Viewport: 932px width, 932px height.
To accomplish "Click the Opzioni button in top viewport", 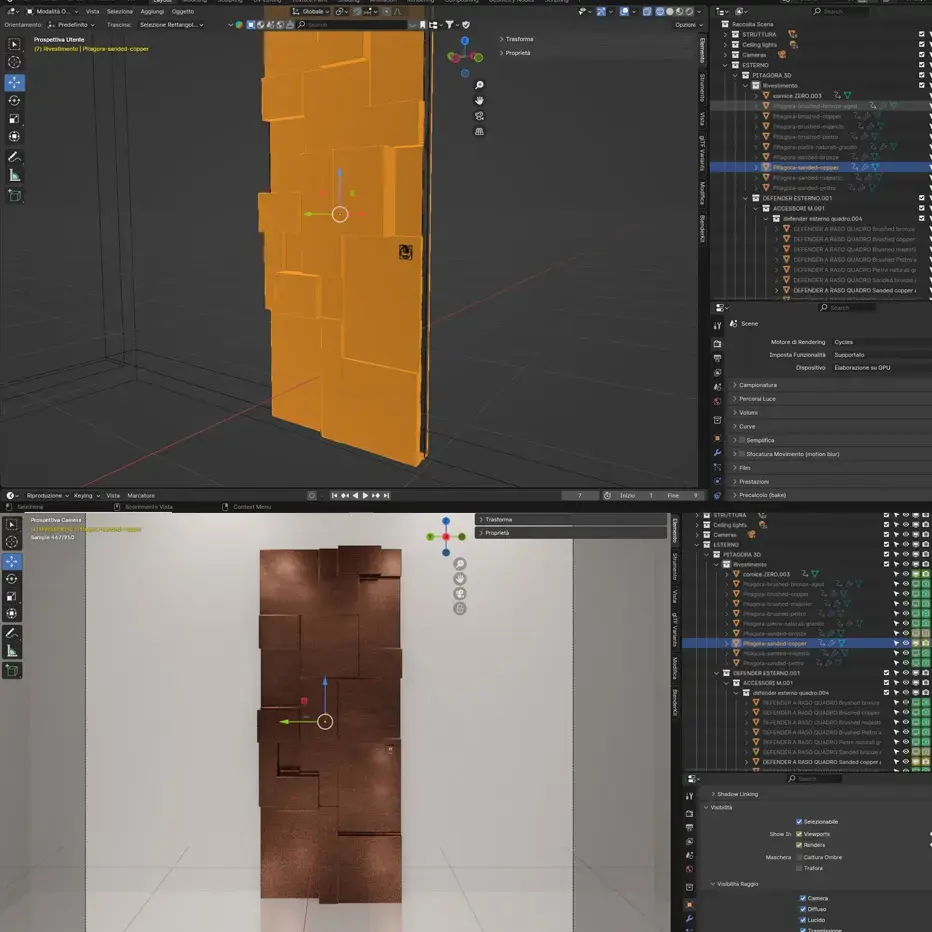I will [x=688, y=25].
